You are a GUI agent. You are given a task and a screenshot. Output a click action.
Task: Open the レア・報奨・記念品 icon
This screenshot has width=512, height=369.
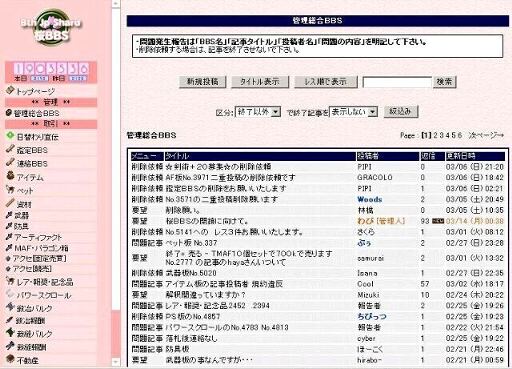(x=10, y=281)
